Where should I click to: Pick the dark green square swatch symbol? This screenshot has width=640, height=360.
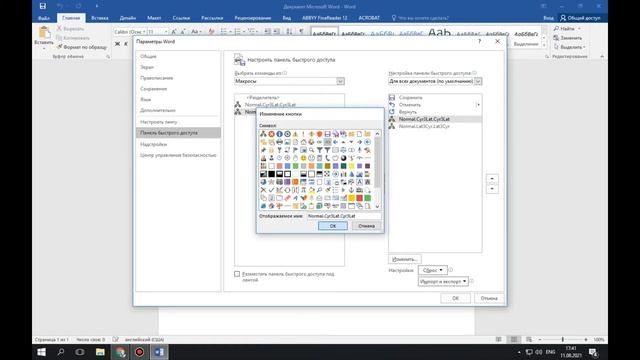343,166
